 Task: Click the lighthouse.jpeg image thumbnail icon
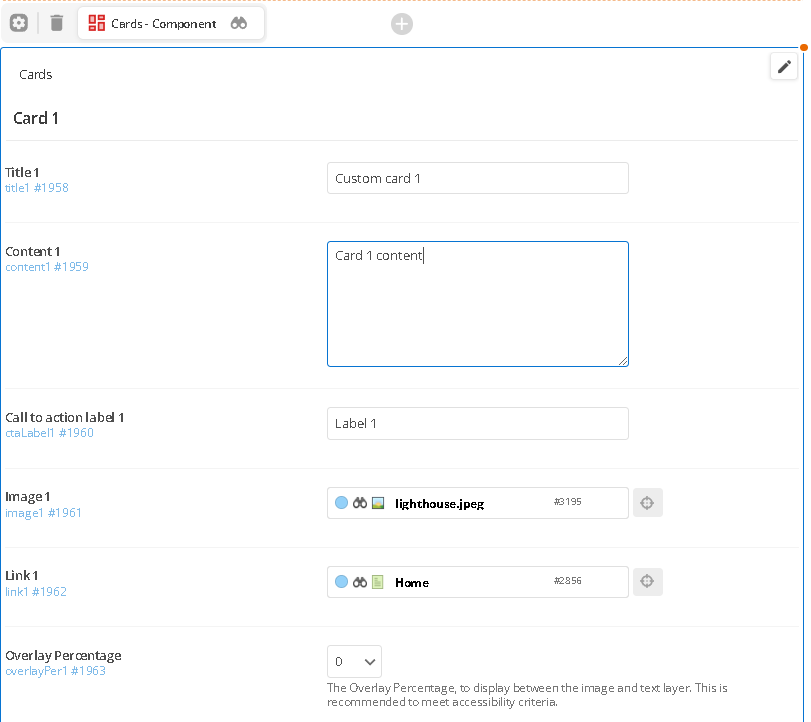click(x=378, y=503)
